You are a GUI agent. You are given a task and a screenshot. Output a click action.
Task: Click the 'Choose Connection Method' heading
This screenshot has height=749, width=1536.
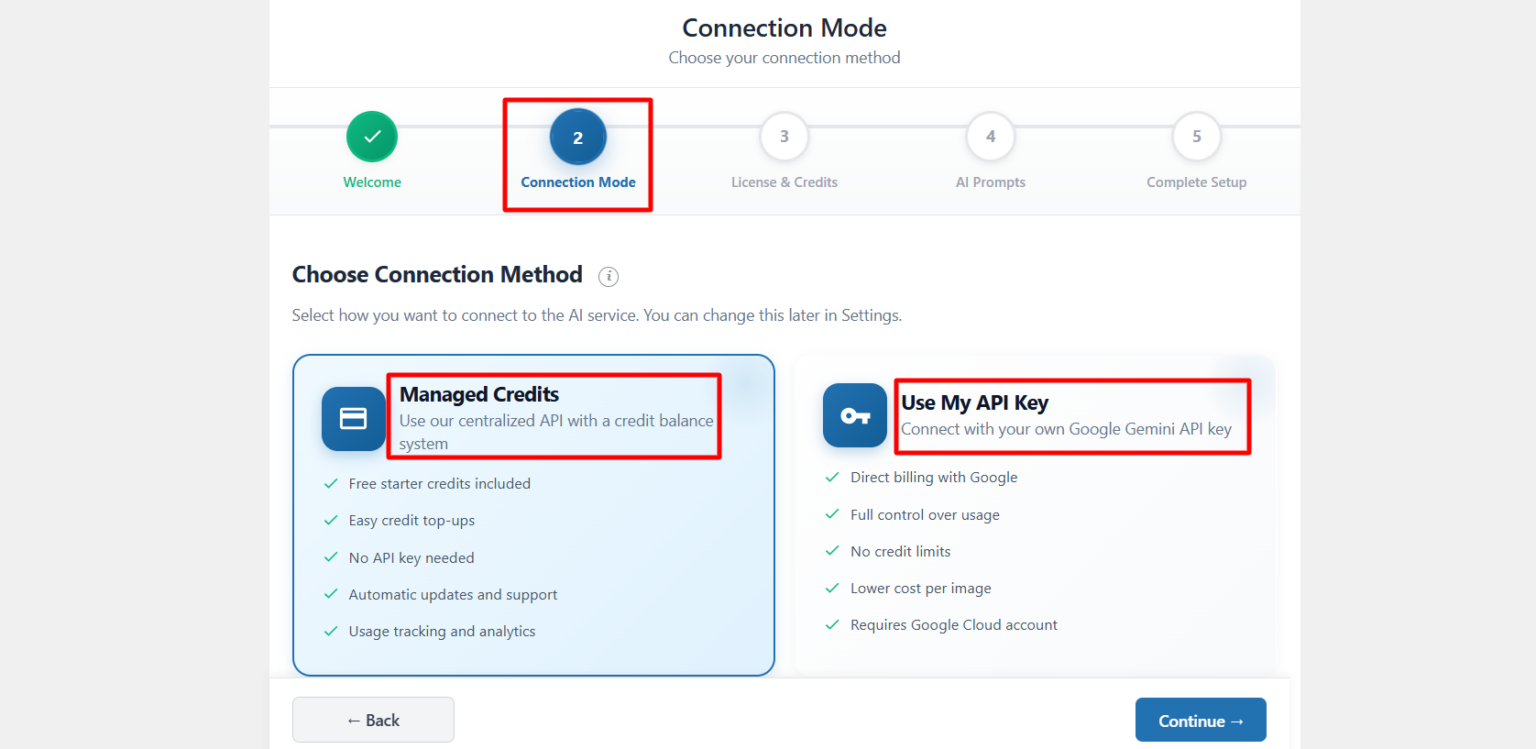pyautogui.click(x=437, y=275)
